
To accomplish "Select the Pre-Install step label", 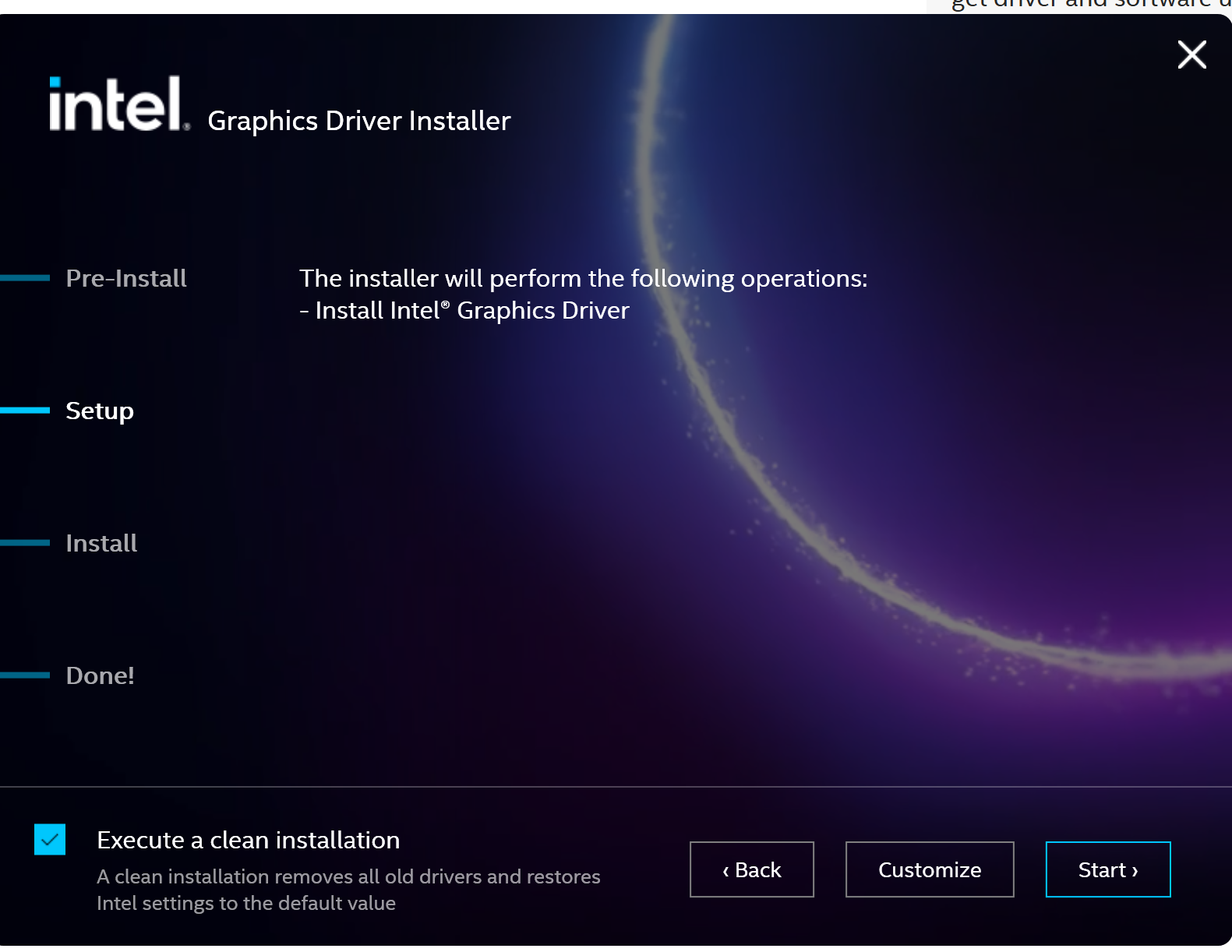I will click(x=126, y=278).
